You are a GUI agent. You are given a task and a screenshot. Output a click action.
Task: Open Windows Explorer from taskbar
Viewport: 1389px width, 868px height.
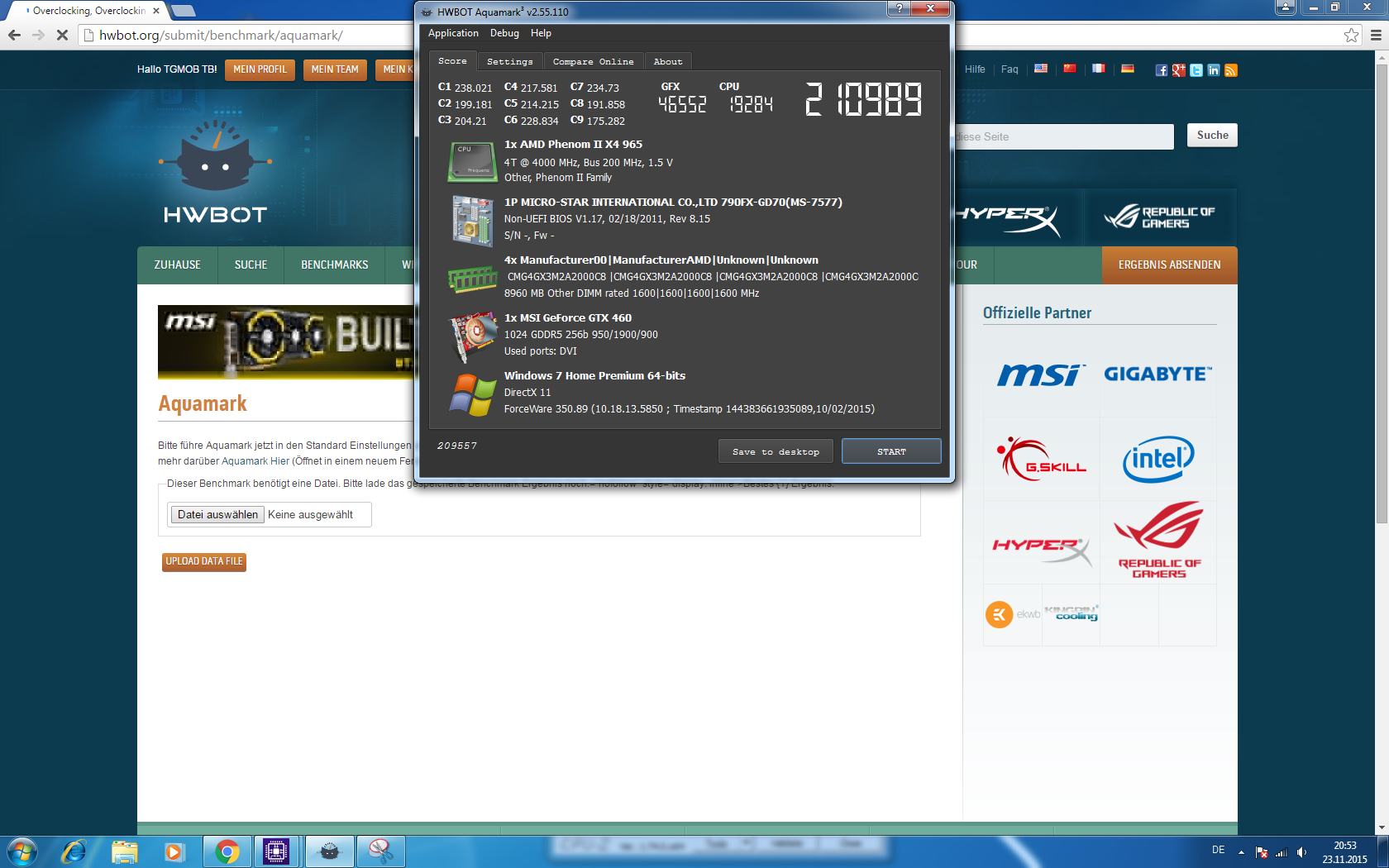click(125, 851)
